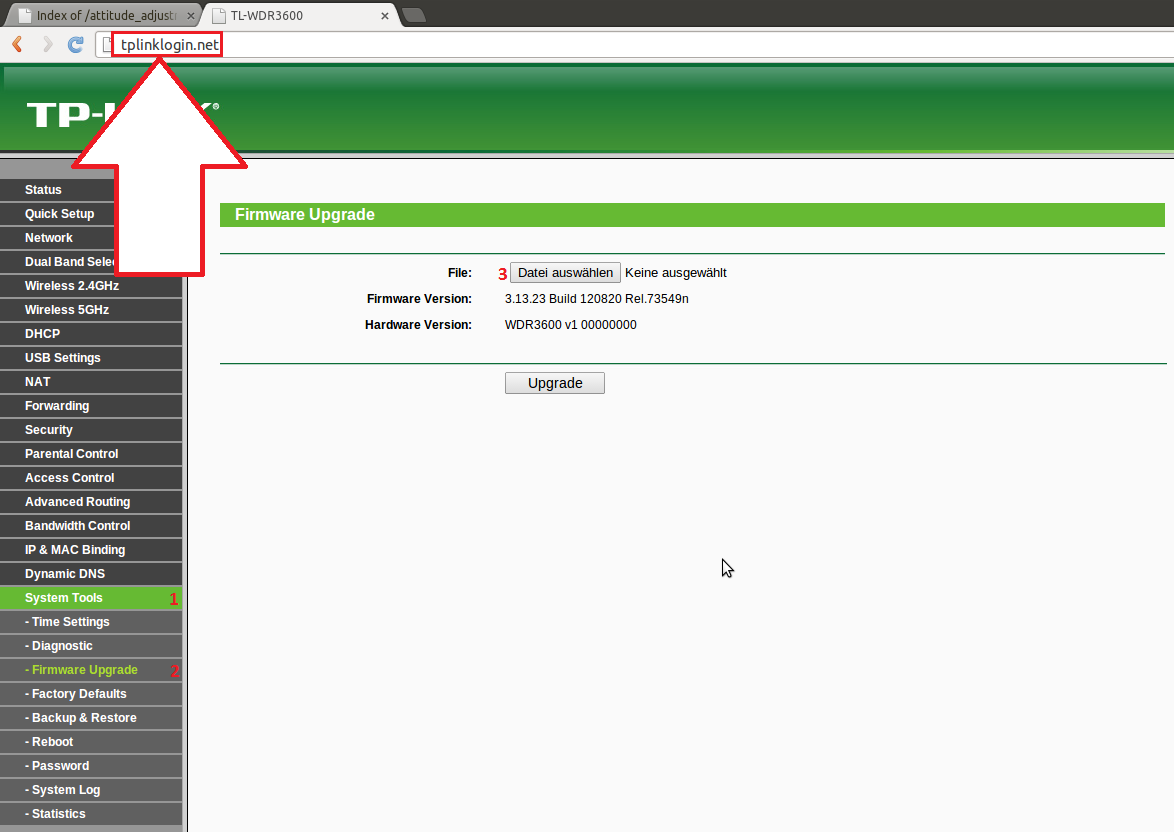Click Datei auswählen file chooser button
This screenshot has height=832, width=1174.
[565, 273]
